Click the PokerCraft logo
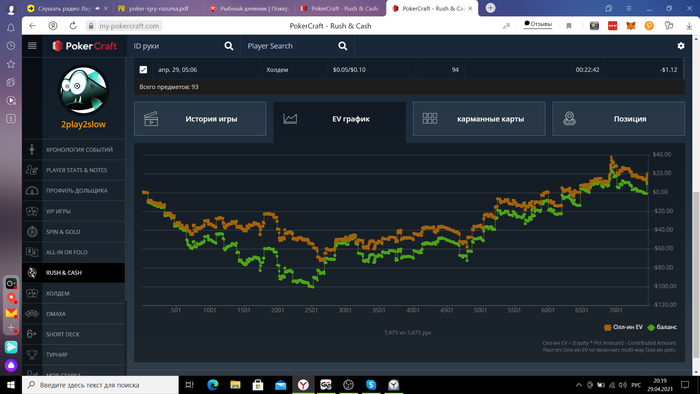Viewport: 700px width, 394px height. 84,46
